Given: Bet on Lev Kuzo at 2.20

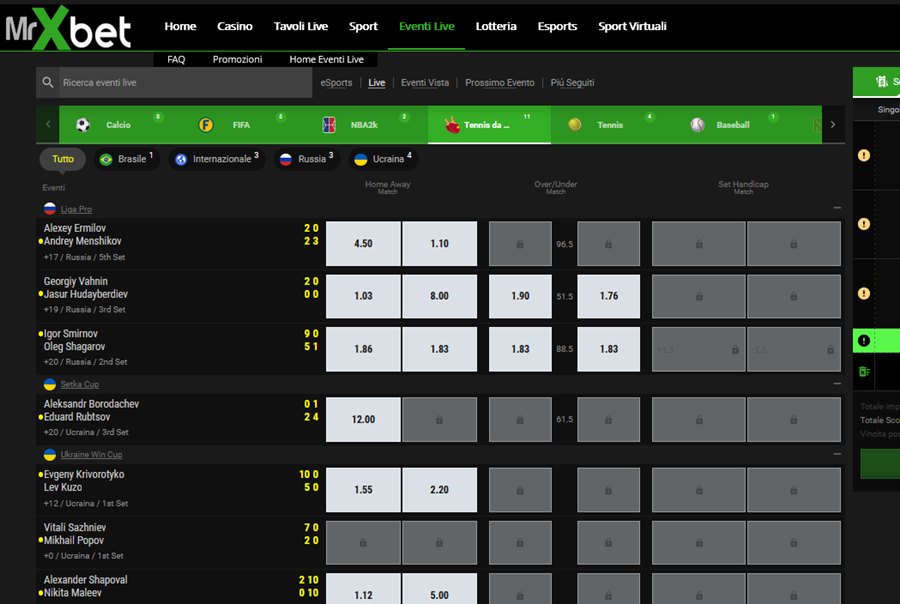Looking at the screenshot, I should tap(440, 490).
